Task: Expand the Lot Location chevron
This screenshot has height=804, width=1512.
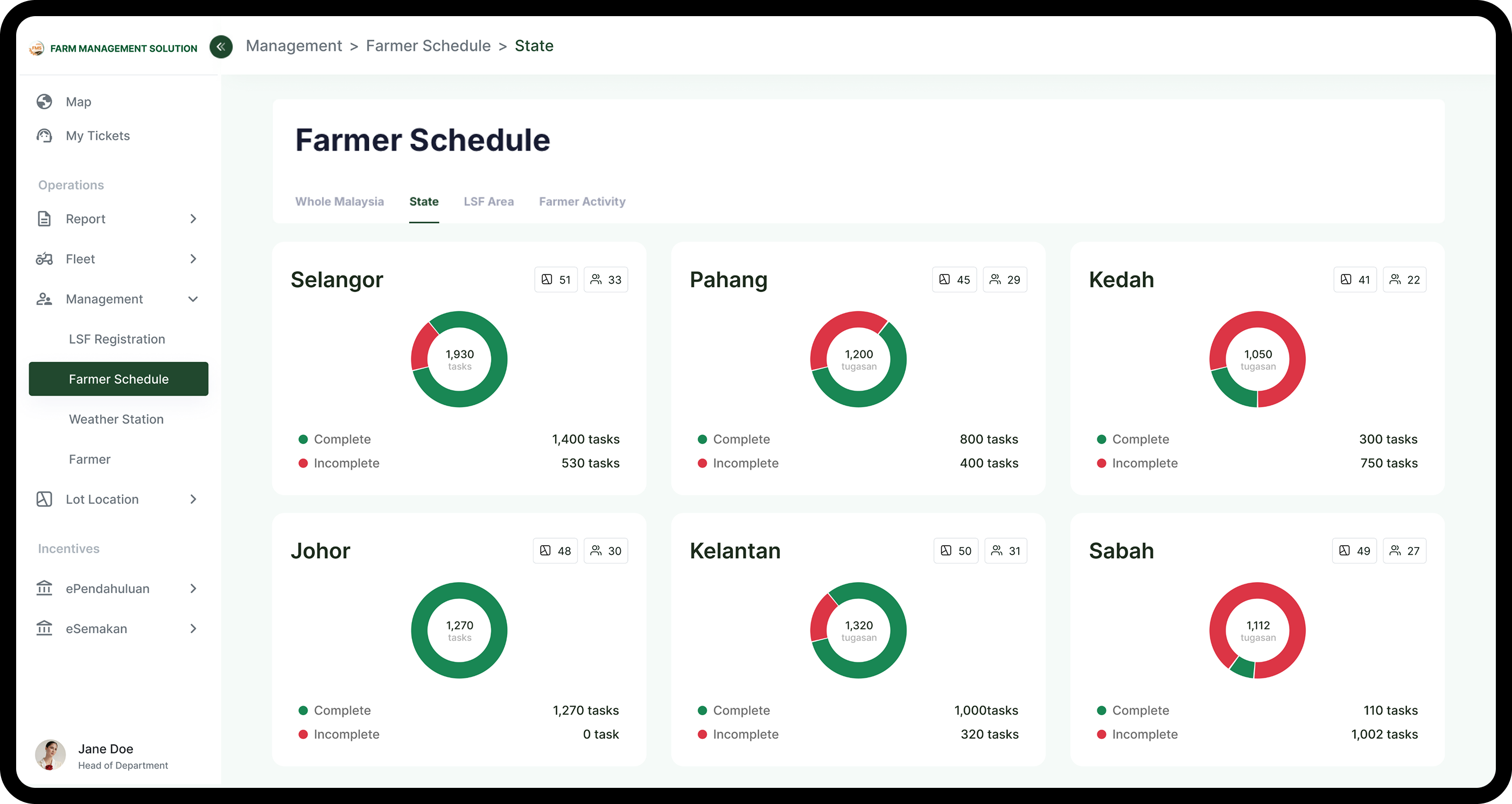Action: click(x=193, y=499)
